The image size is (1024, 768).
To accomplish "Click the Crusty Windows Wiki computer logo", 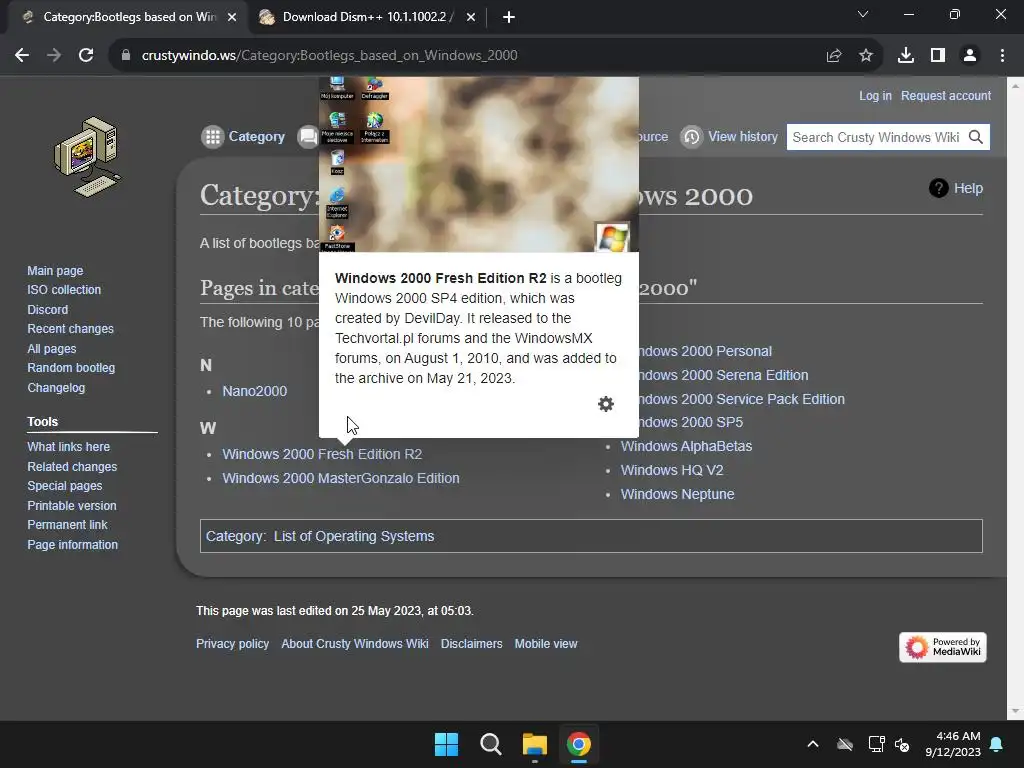I will pyautogui.click(x=88, y=157).
